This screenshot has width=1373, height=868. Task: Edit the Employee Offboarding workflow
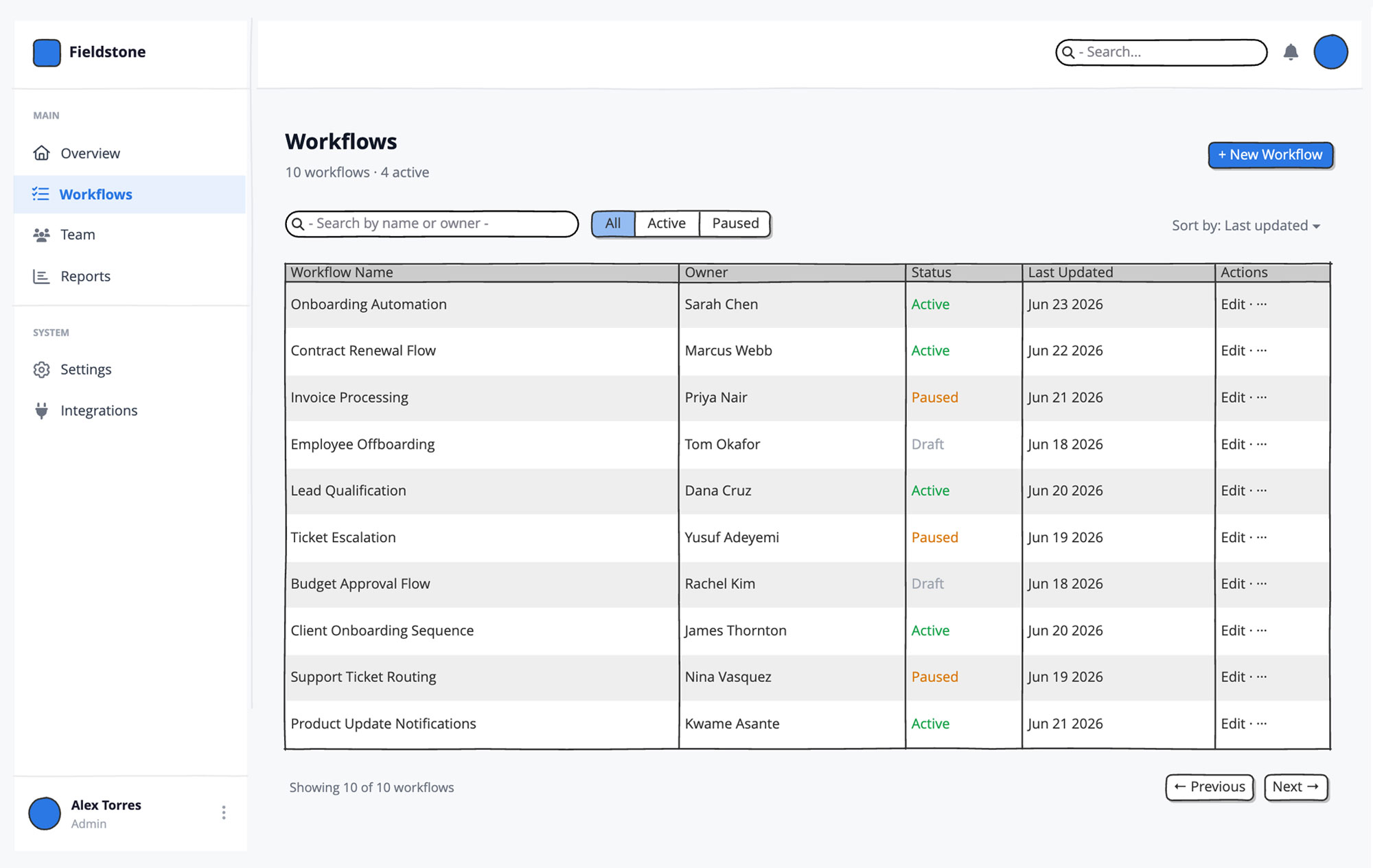[x=1233, y=444]
